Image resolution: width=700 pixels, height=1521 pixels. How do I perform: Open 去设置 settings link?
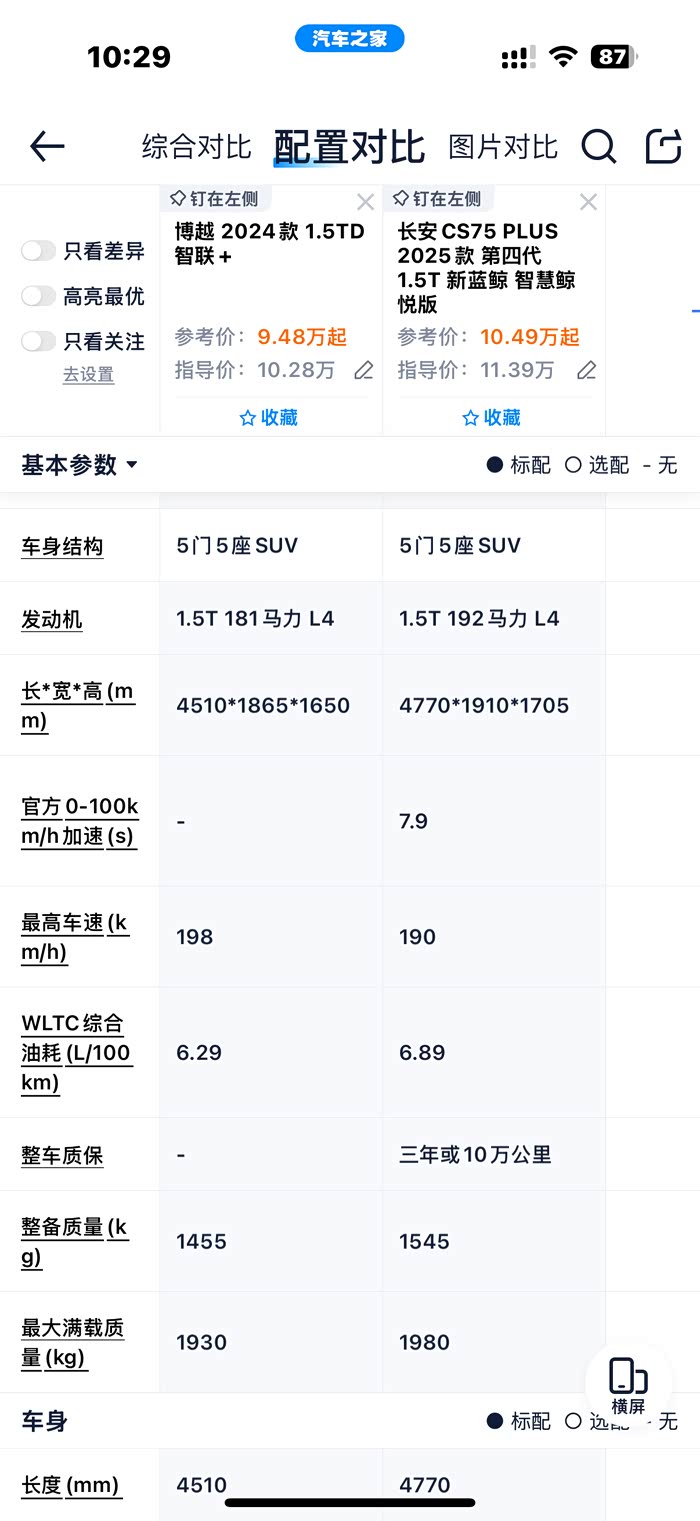[x=88, y=375]
